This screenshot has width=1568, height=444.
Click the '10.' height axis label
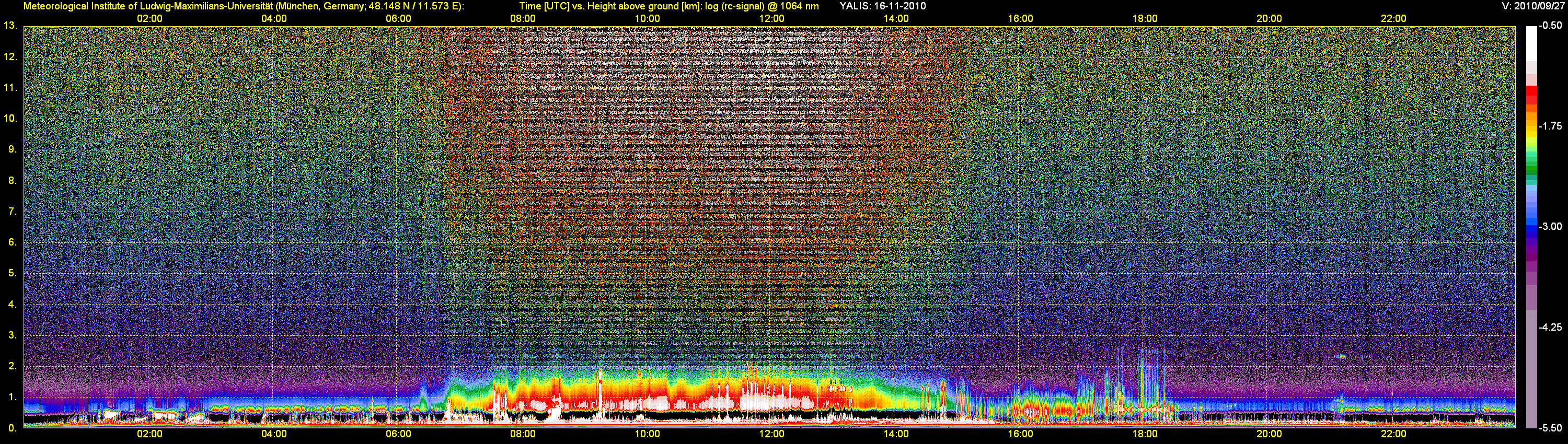point(10,119)
